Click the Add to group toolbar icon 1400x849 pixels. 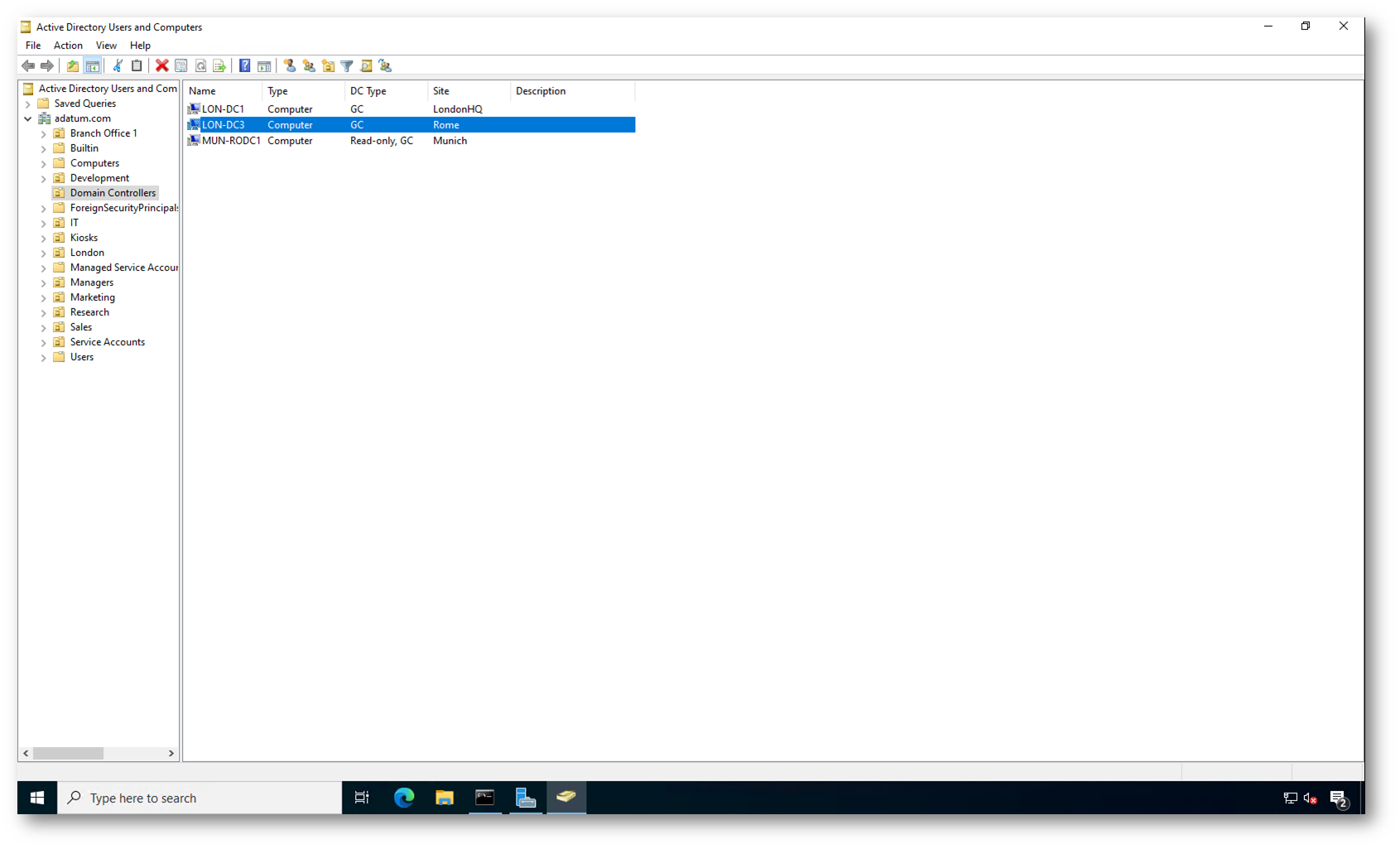[x=386, y=66]
